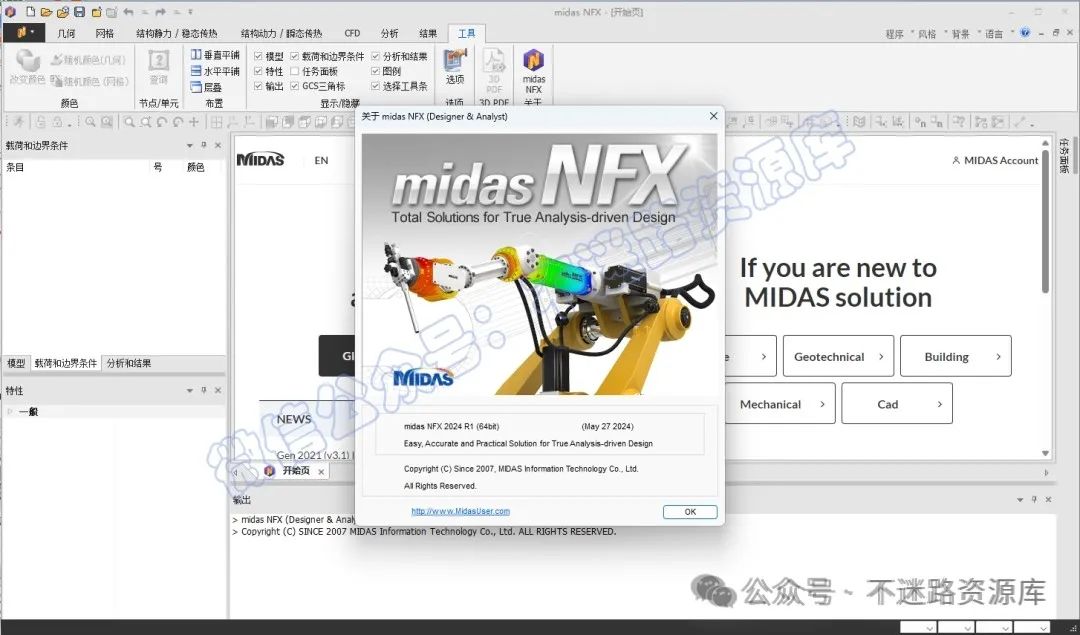Image resolution: width=1080 pixels, height=635 pixels.
Task: Click the Open folder icon in quick access toolbar
Action: pos(46,12)
